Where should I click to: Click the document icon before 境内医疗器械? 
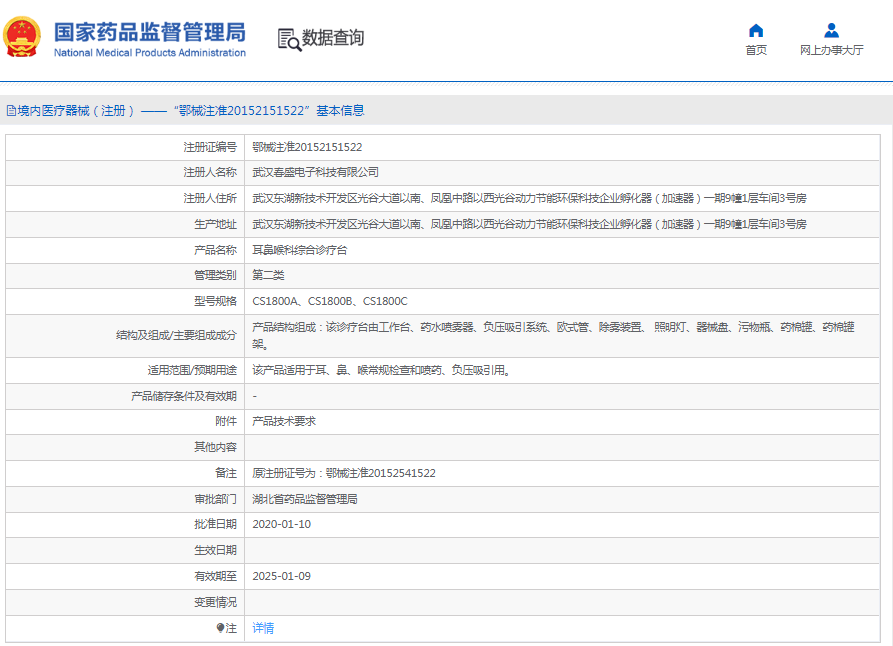(11, 111)
